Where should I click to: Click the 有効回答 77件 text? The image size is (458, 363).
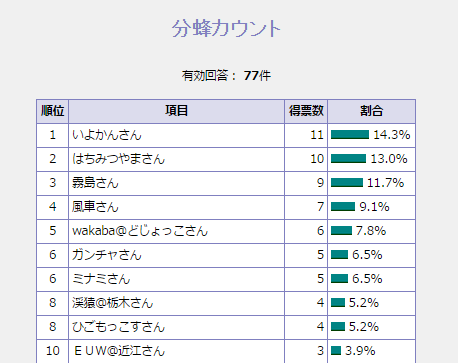click(x=226, y=76)
